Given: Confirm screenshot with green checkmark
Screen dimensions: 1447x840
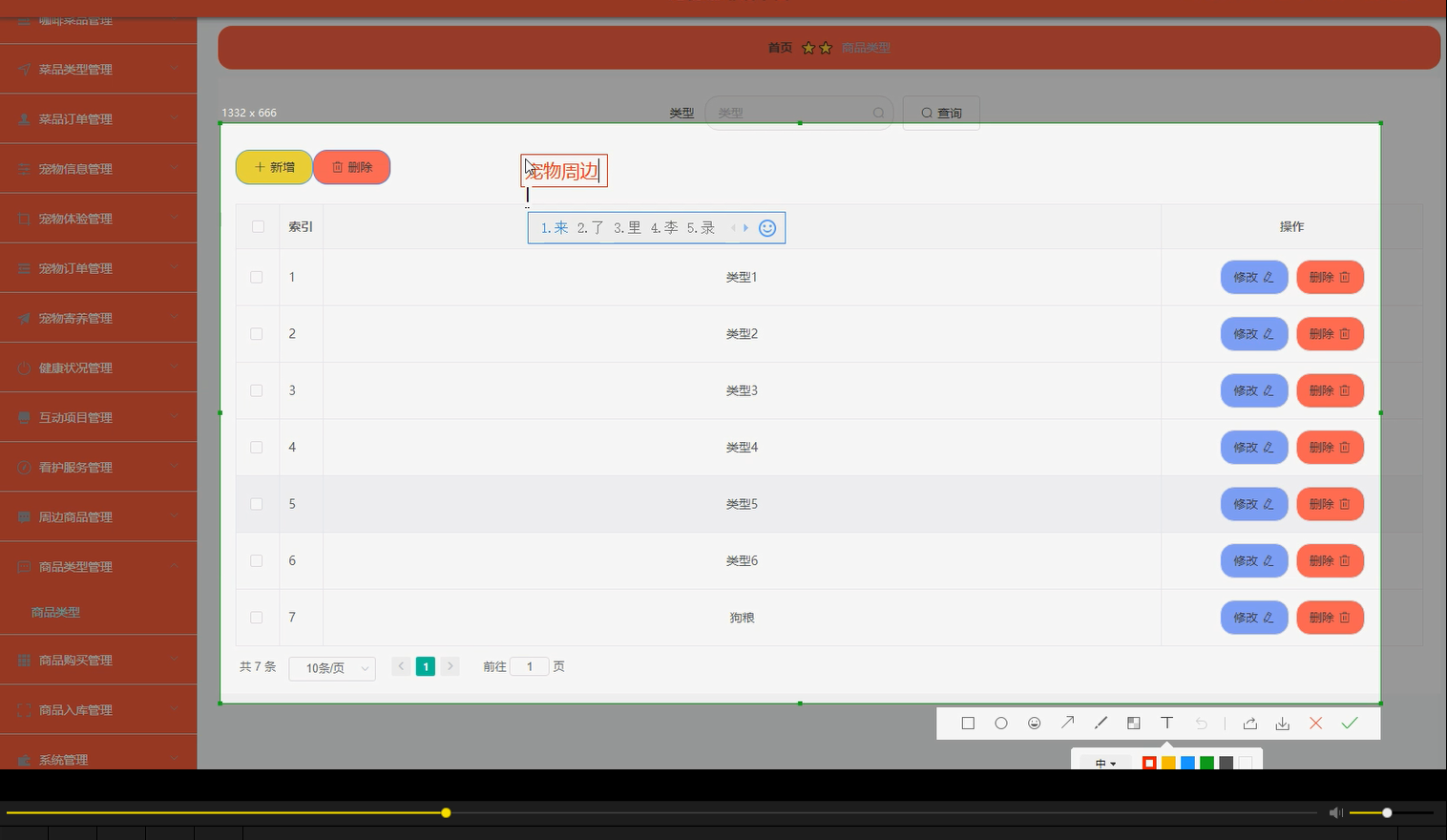Looking at the screenshot, I should (x=1350, y=724).
